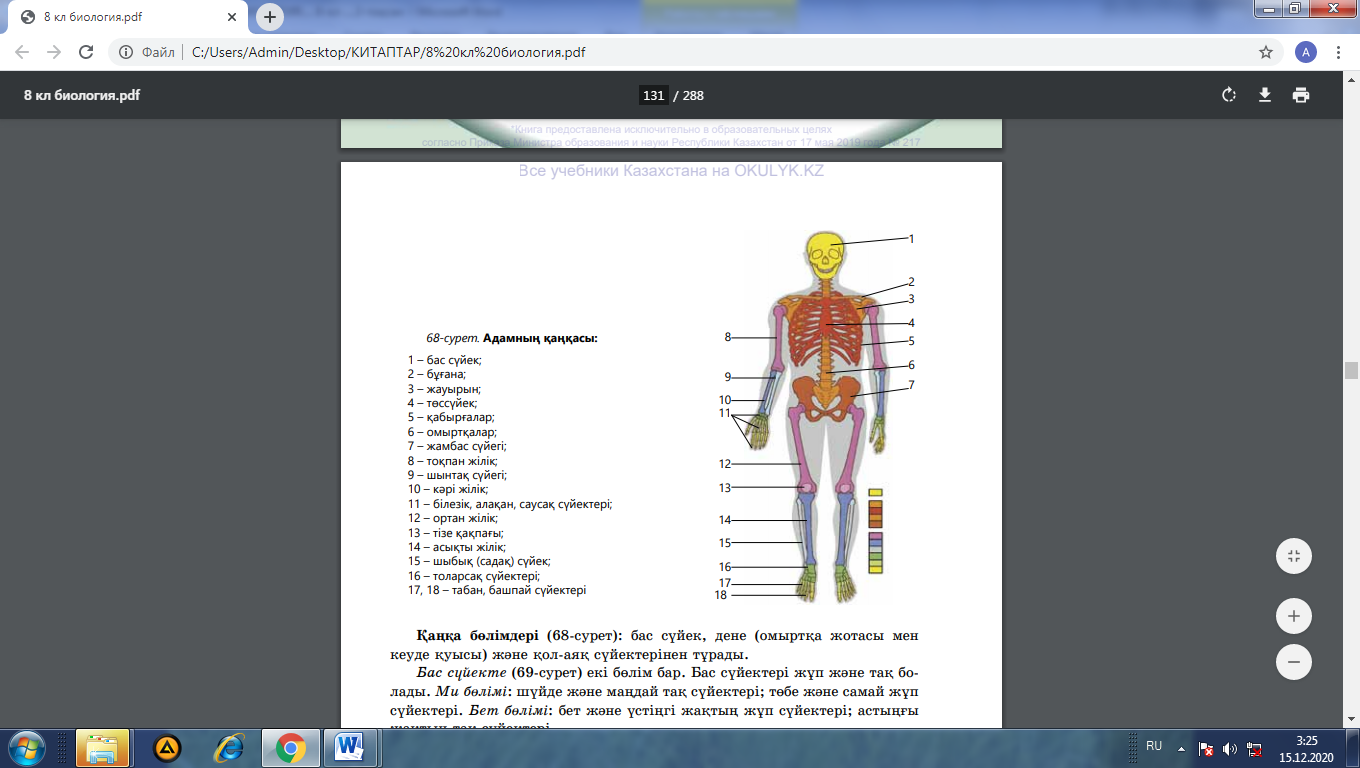Zoom out of the PDF page
1360x768 pixels.
pos(1294,662)
